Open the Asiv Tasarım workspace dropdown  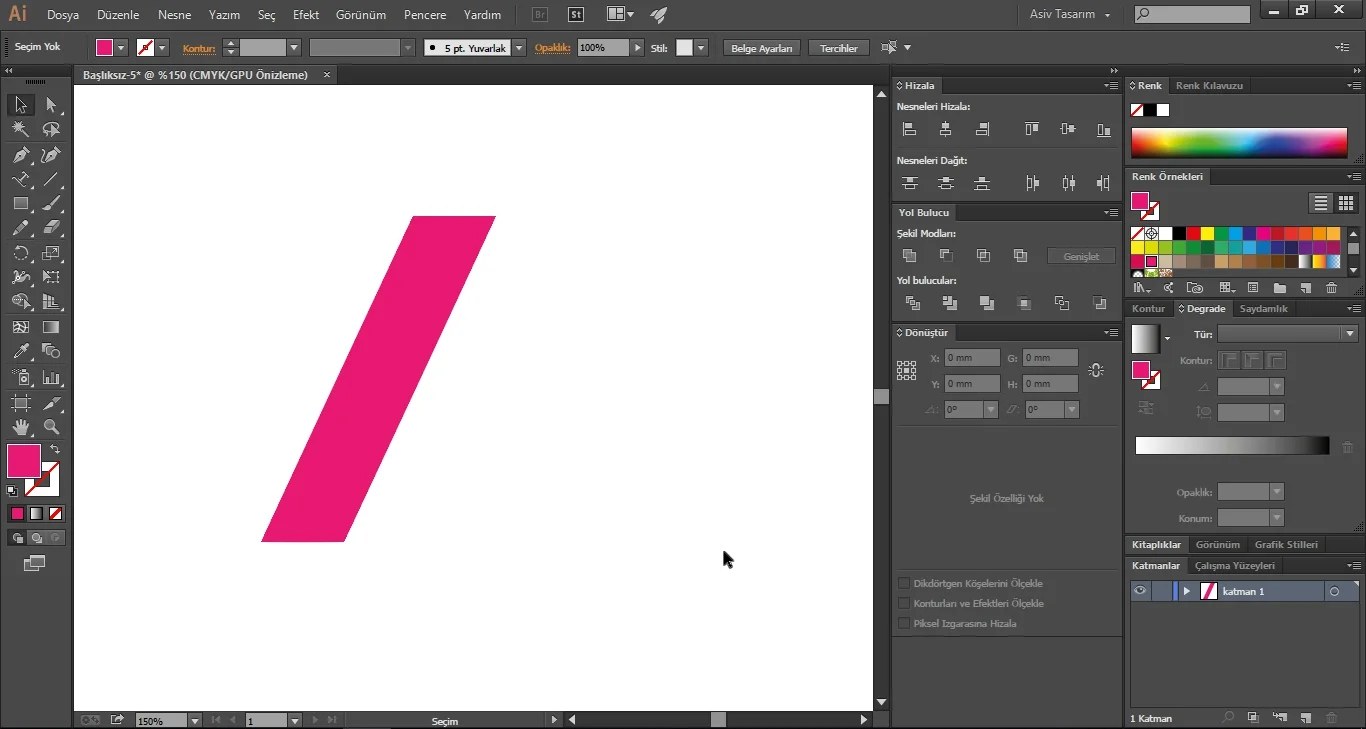pyautogui.click(x=1070, y=15)
